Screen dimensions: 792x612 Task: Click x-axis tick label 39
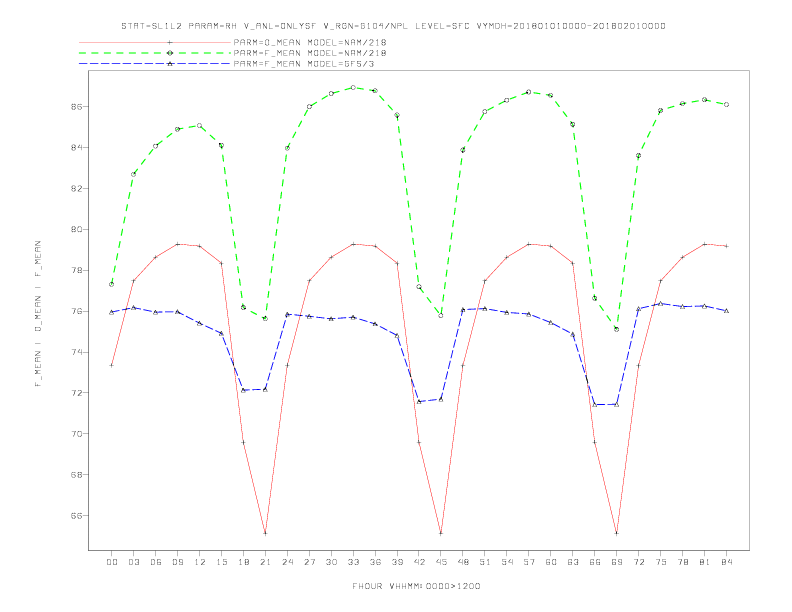[397, 562]
